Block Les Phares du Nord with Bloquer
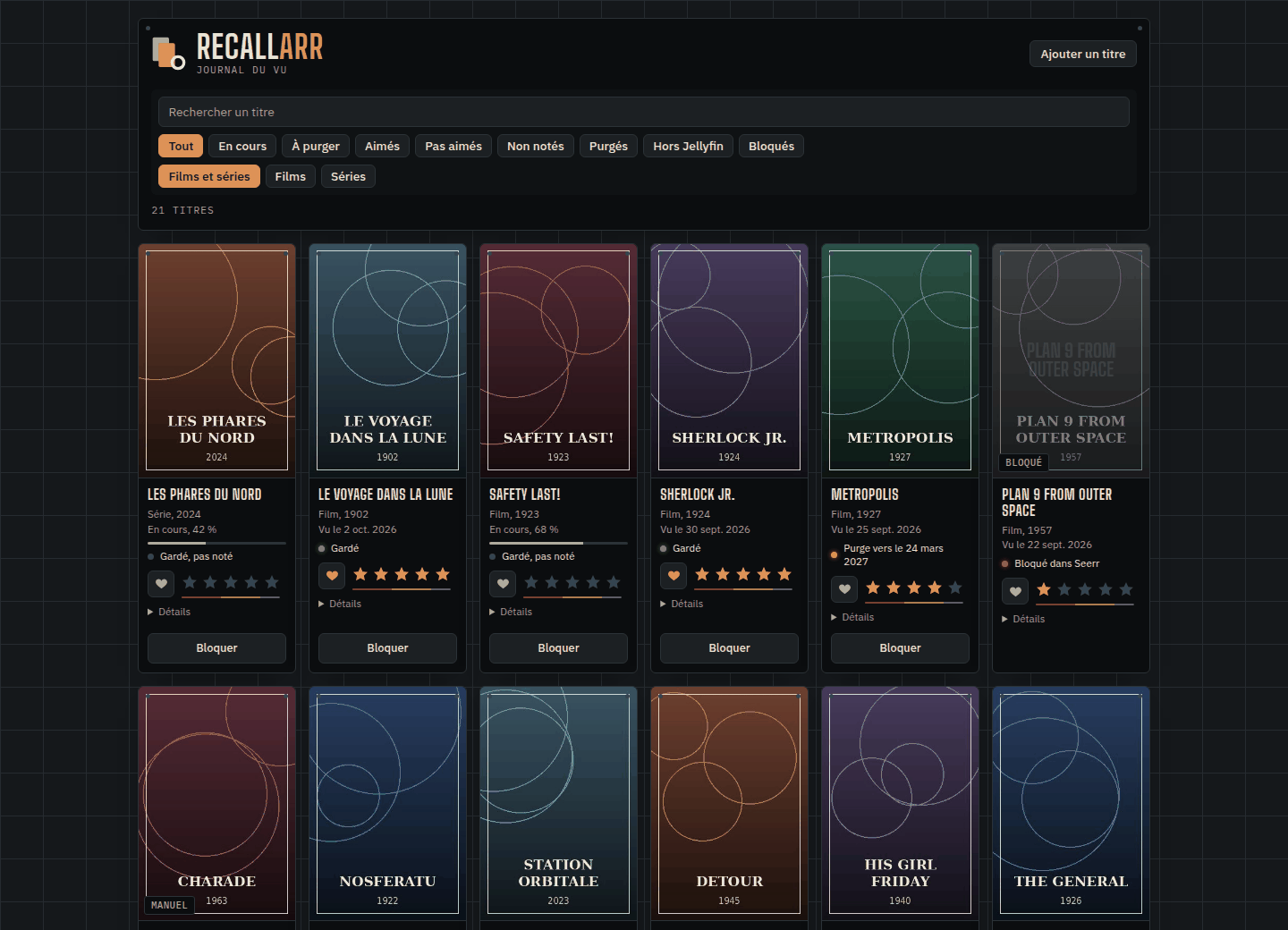 [x=216, y=648]
